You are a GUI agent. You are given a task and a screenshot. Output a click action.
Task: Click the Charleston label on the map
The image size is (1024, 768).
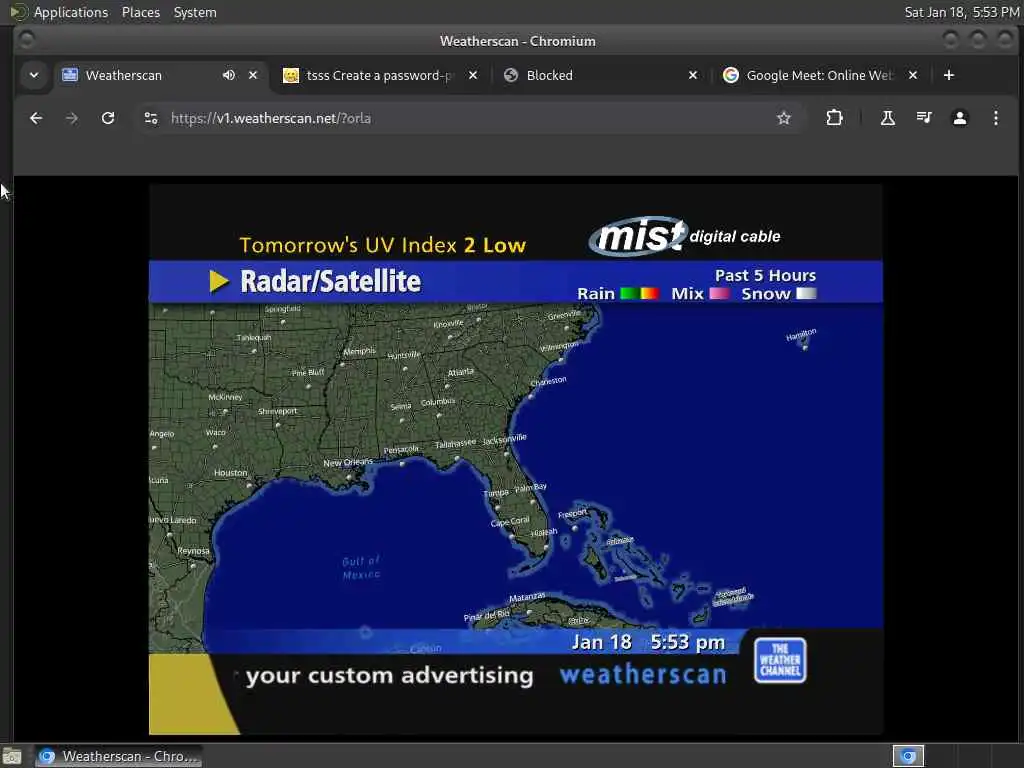pyautogui.click(x=549, y=381)
